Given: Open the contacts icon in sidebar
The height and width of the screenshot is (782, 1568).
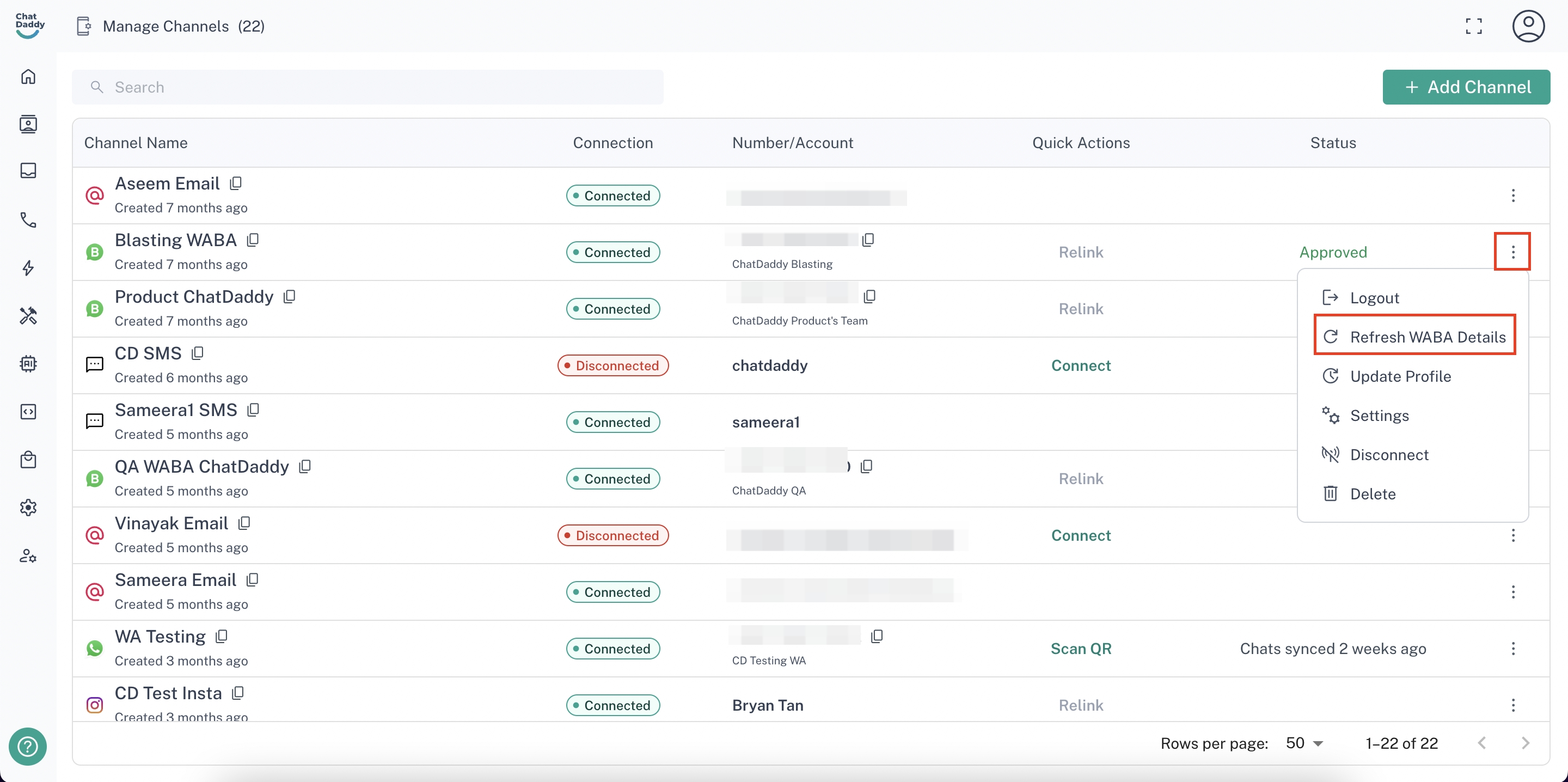Looking at the screenshot, I should (28, 124).
